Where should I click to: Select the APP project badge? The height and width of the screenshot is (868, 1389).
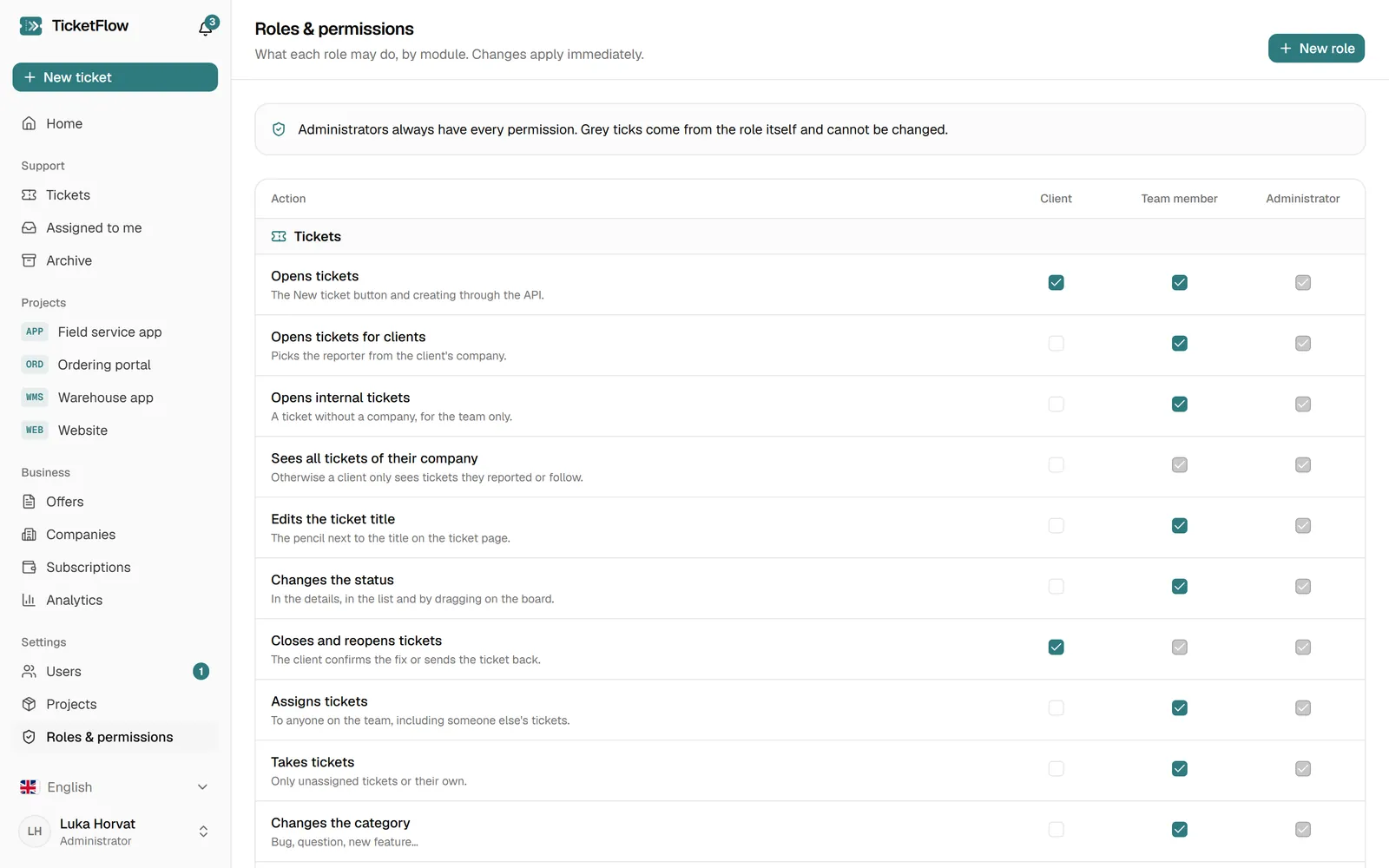point(35,332)
